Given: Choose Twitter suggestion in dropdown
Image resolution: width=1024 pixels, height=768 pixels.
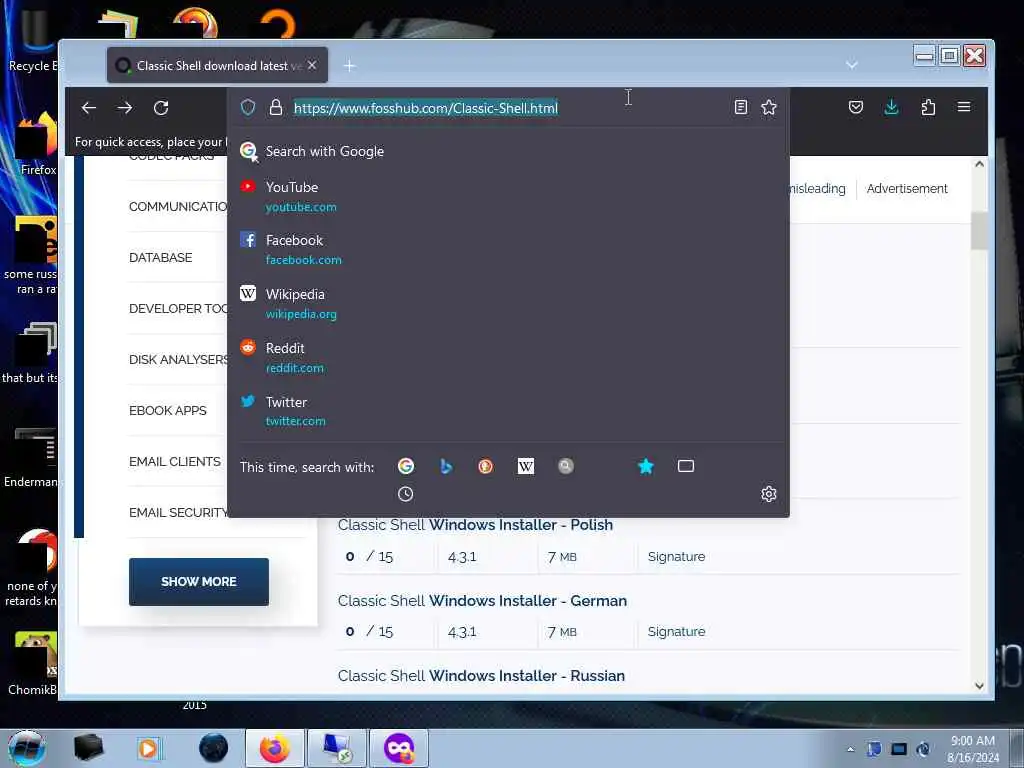Looking at the screenshot, I should pyautogui.click(x=508, y=411).
